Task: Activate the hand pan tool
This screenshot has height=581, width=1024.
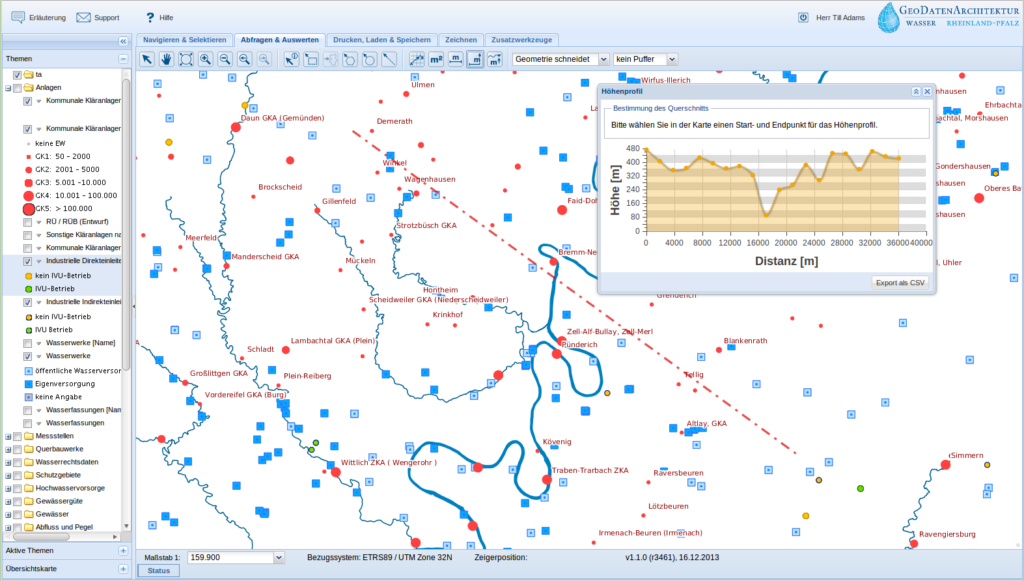Action: click(166, 59)
